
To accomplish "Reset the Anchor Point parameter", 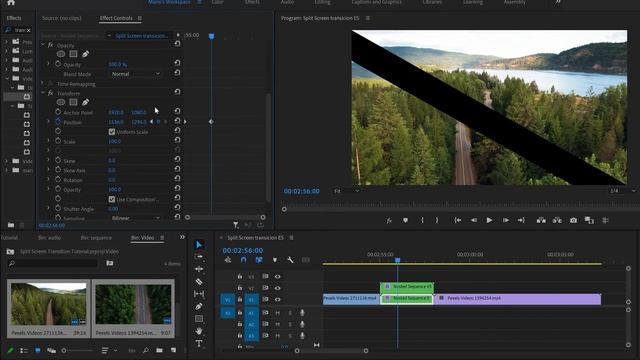I will 177,111.
